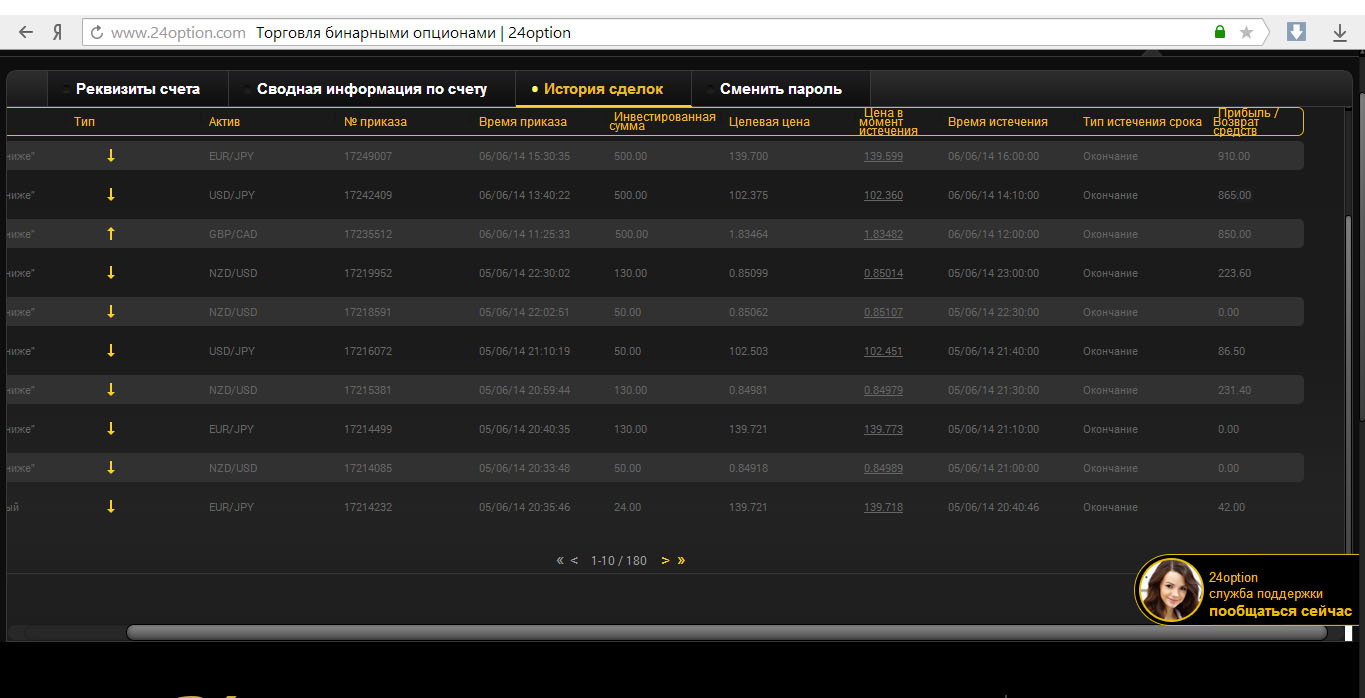Select the История сделок tab
1365x698 pixels.
pyautogui.click(x=603, y=89)
